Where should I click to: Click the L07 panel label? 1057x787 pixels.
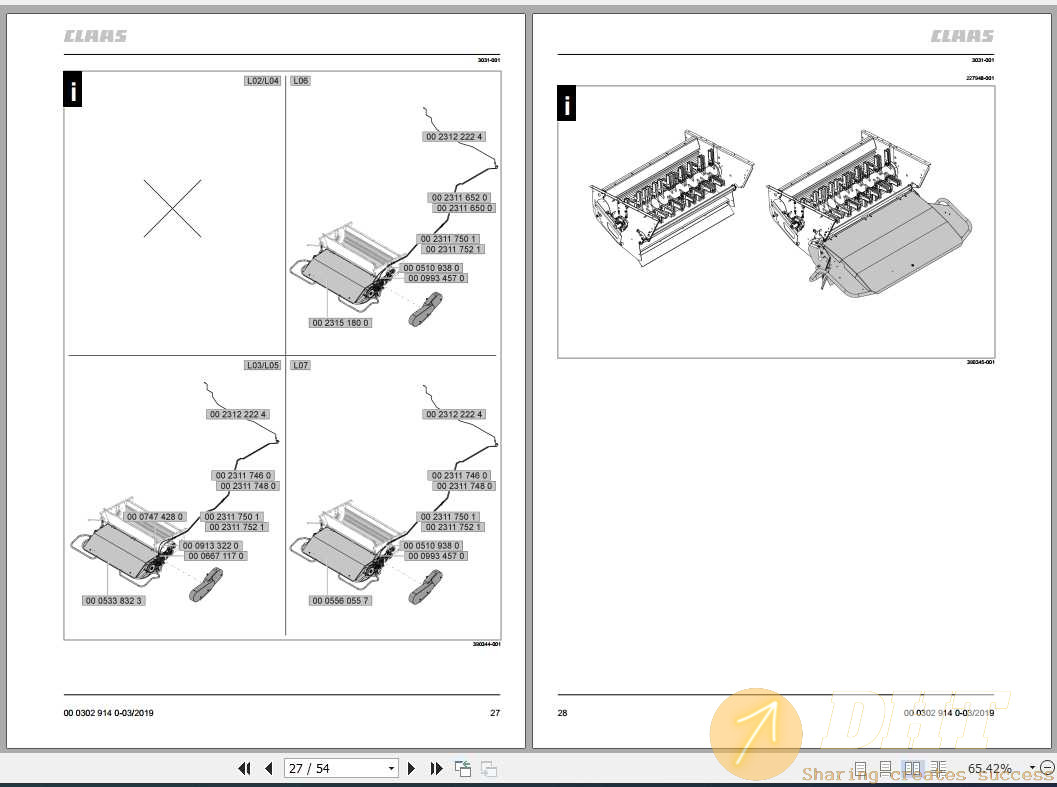pos(301,365)
